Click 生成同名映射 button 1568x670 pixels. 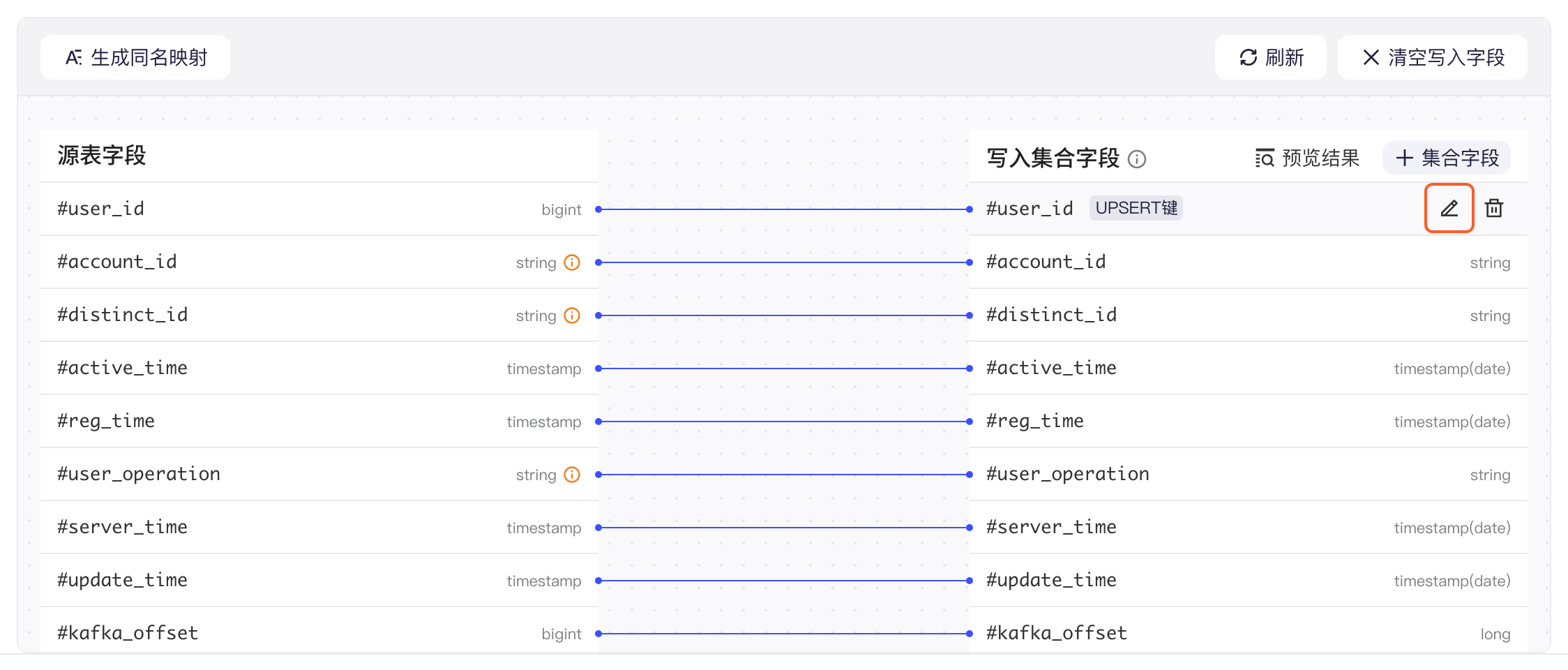[135, 57]
